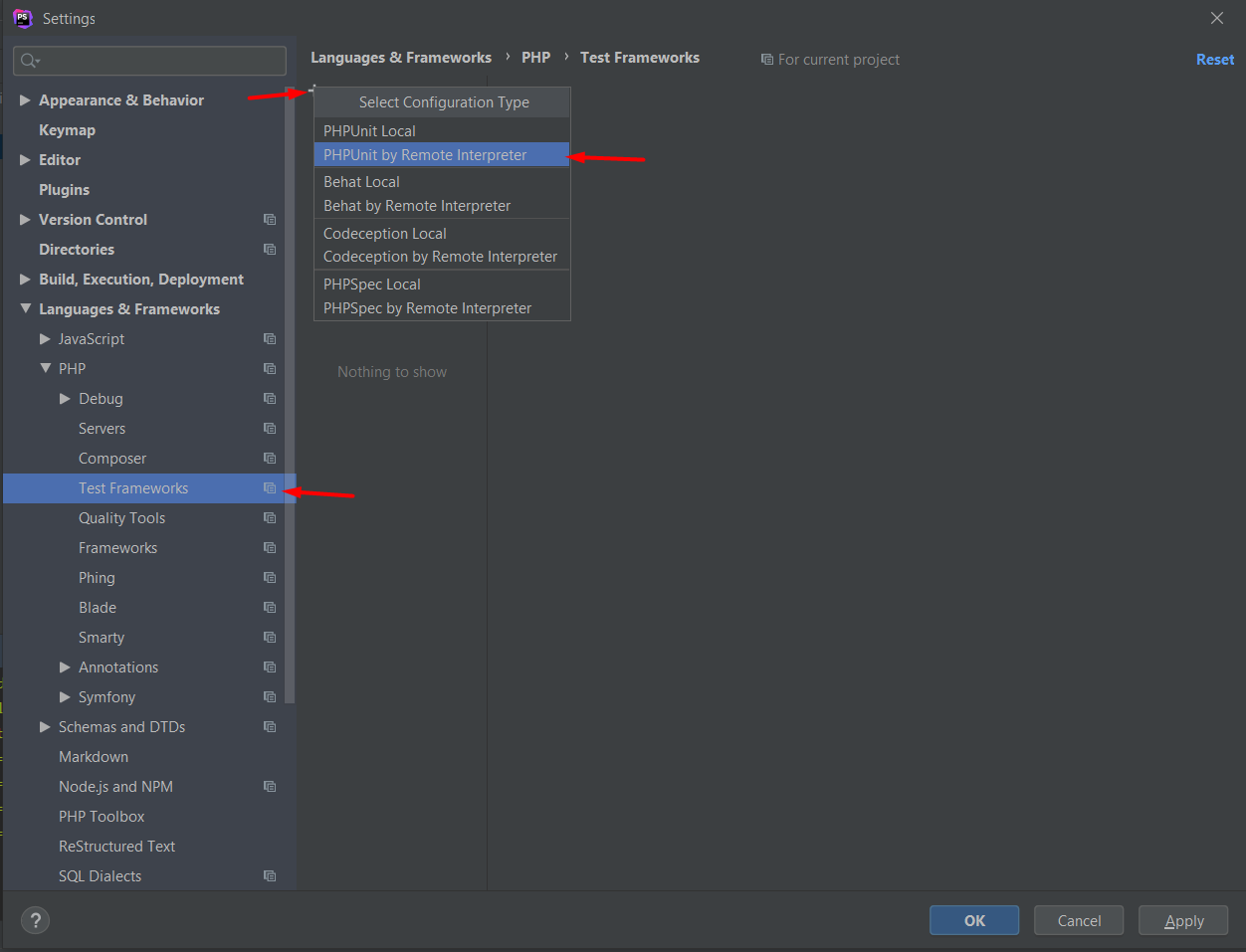This screenshot has width=1246, height=952.
Task: Expand the Annotations node arrow
Action: [x=65, y=666]
